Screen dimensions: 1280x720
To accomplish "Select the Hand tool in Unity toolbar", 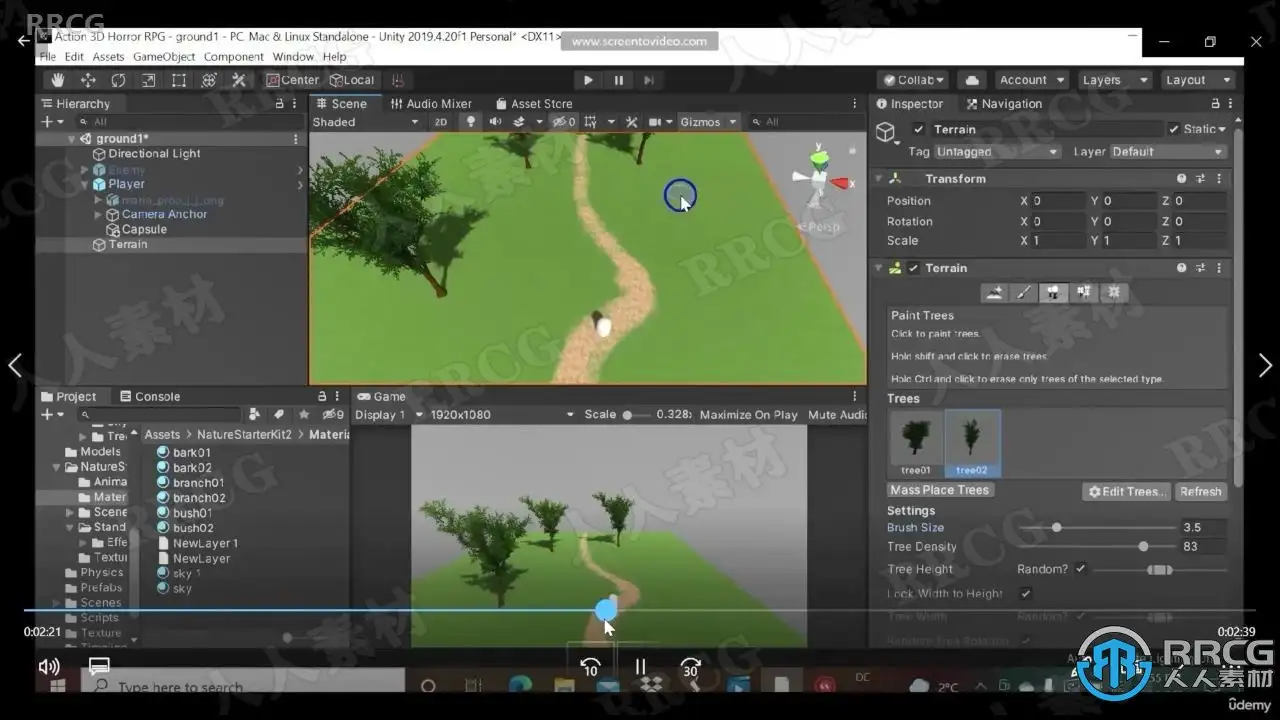I will (58, 80).
